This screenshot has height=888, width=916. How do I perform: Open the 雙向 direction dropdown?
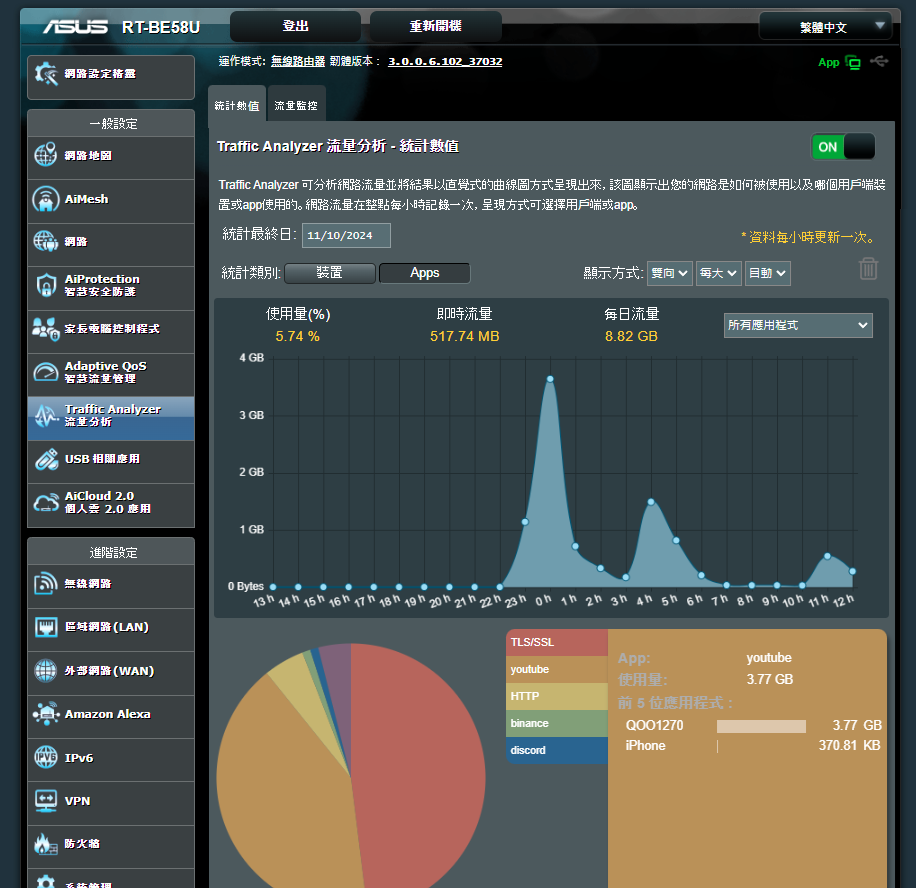(x=669, y=273)
